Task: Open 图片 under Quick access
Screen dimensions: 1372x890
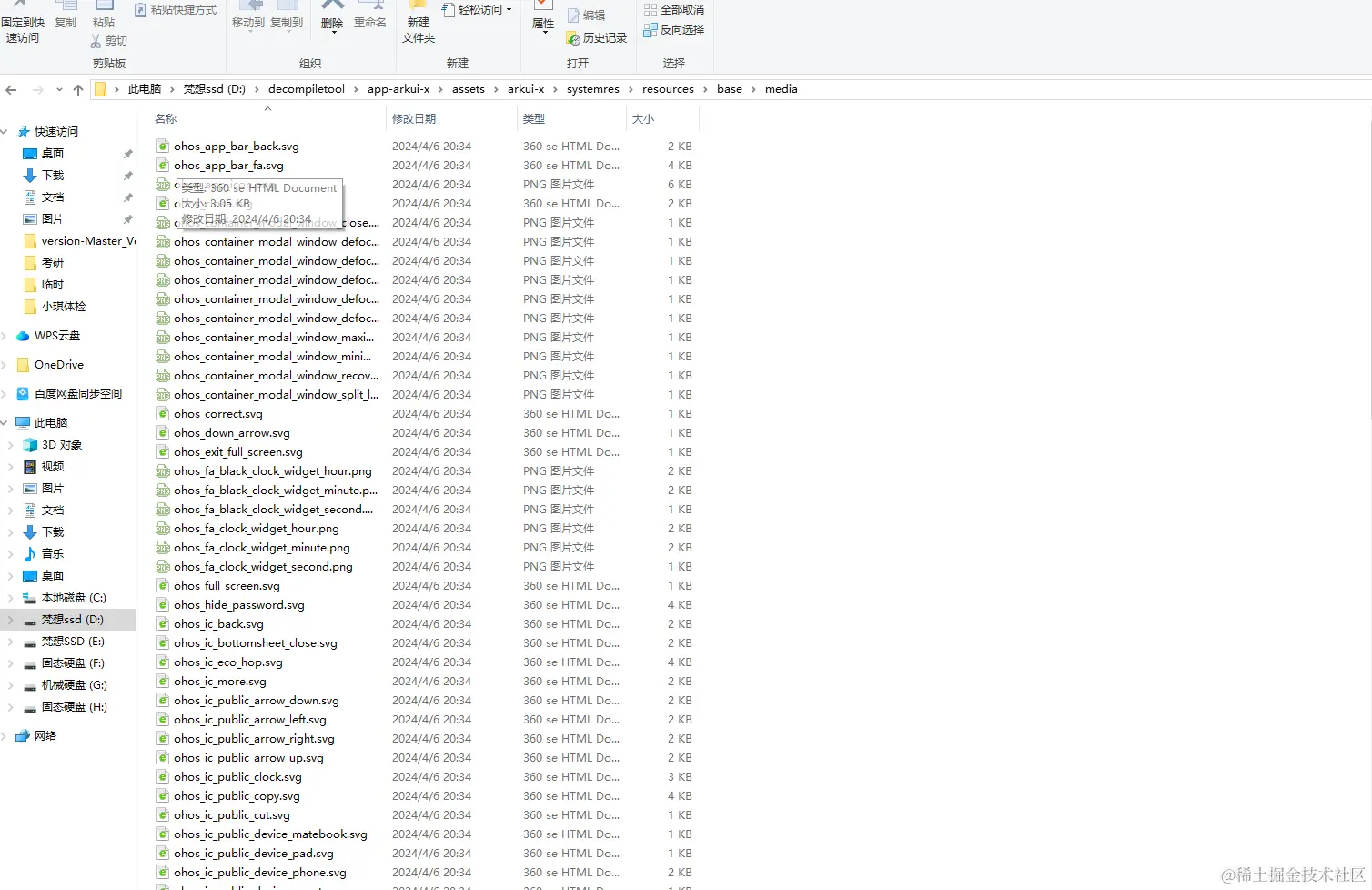Action: click(x=53, y=219)
